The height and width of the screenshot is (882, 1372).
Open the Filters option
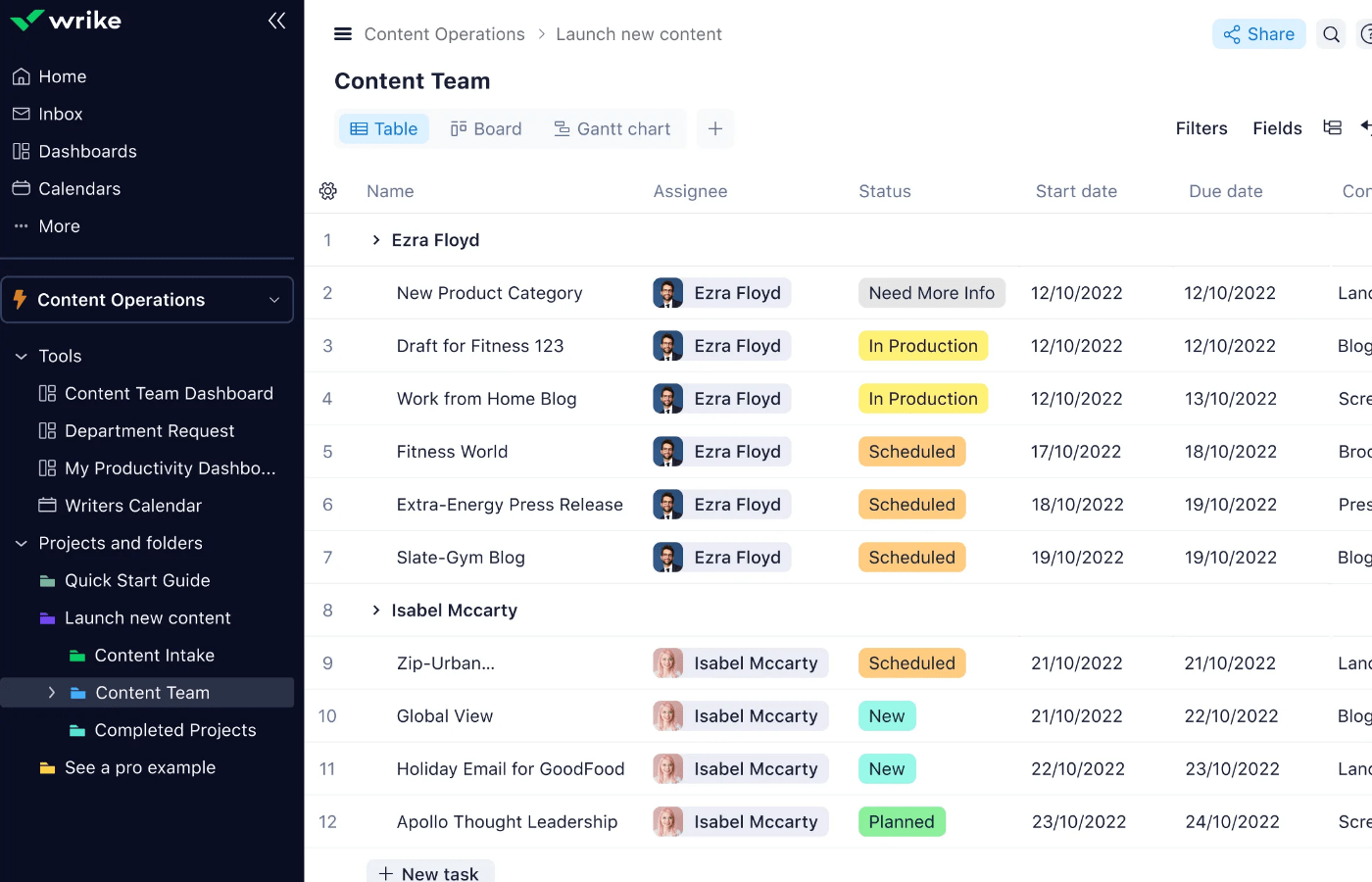(x=1200, y=128)
